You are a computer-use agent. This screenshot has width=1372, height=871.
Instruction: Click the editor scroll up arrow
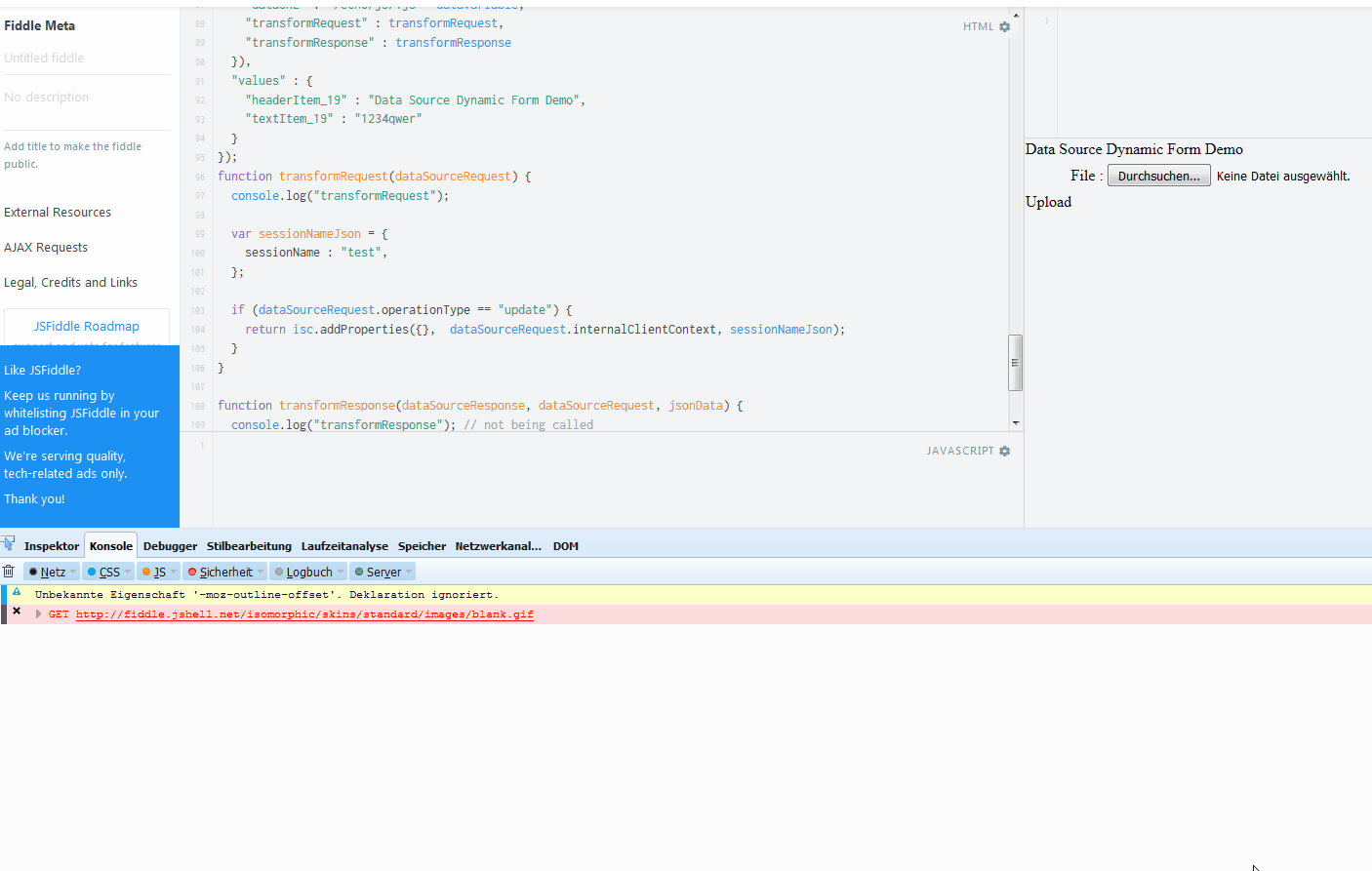[x=1016, y=16]
